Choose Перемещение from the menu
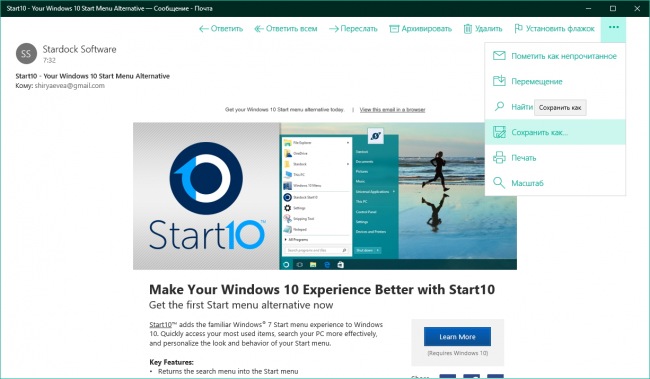This screenshot has width=650, height=379. (555, 81)
